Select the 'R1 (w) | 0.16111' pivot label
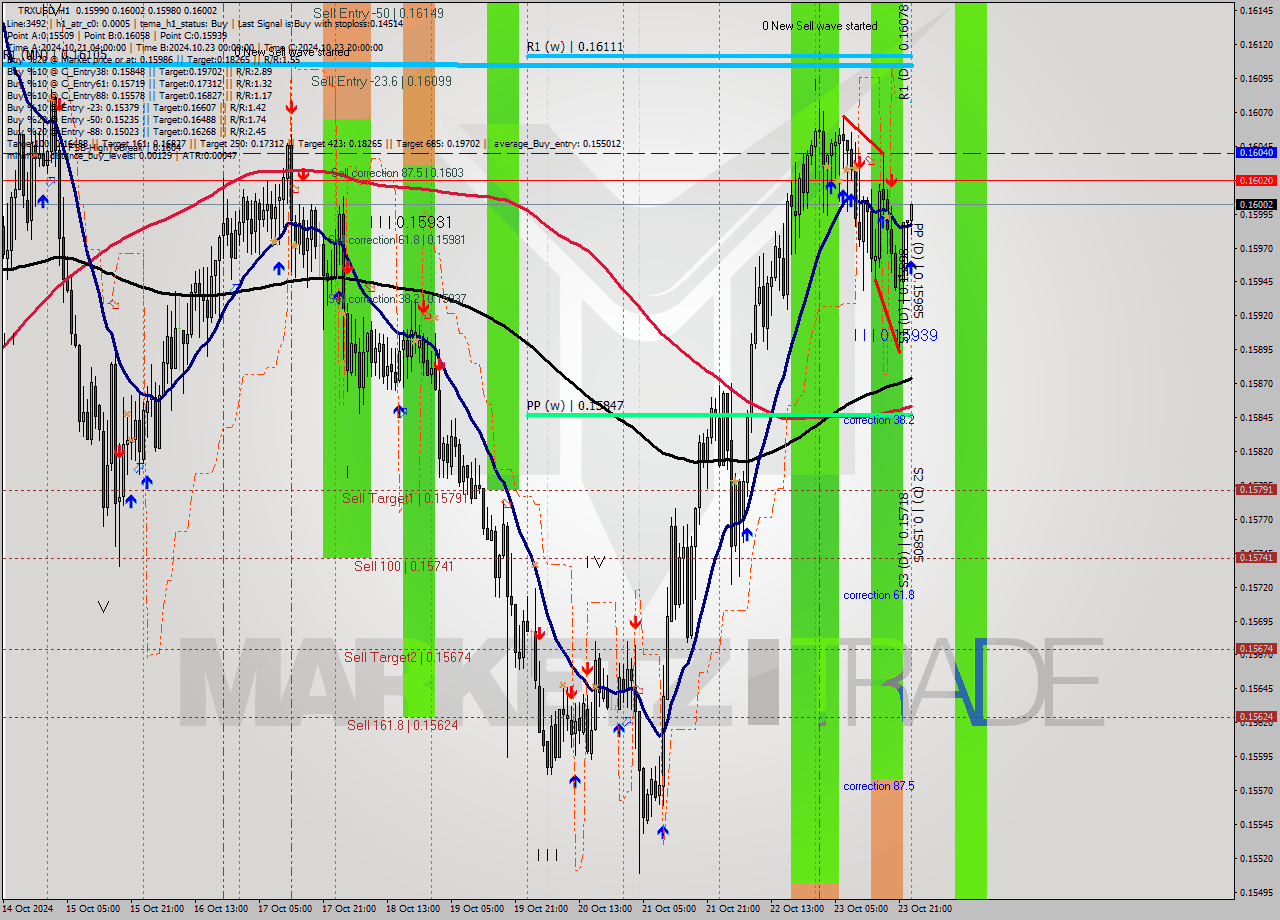This screenshot has width=1280, height=920. click(575, 47)
